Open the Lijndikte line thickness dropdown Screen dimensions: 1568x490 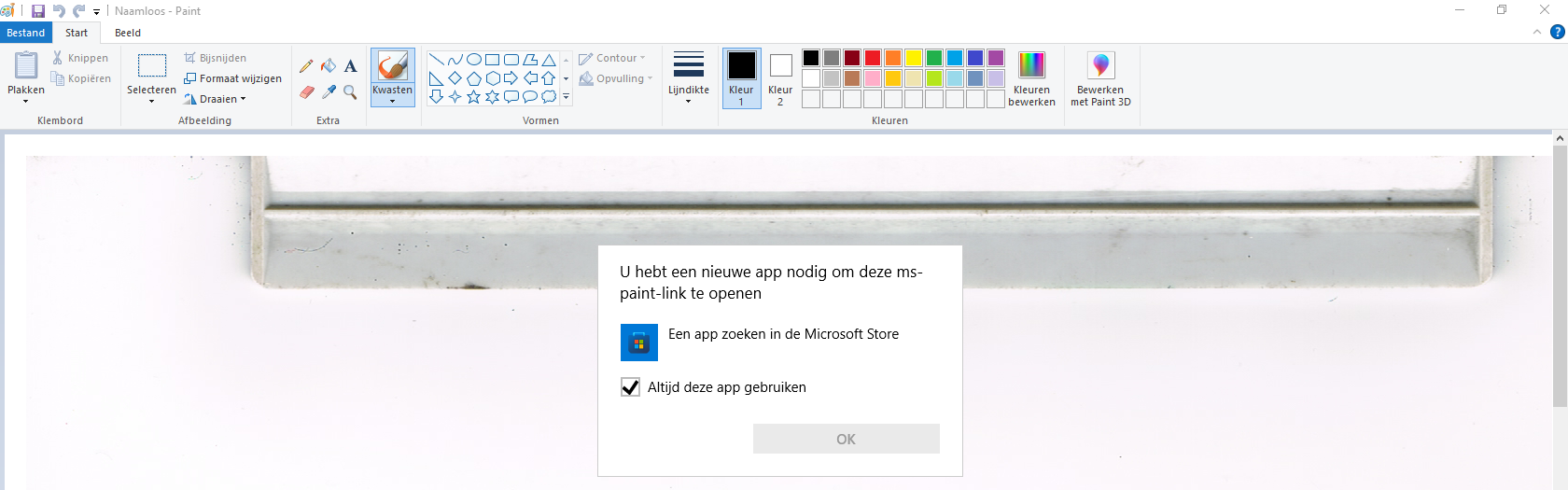[x=689, y=78]
